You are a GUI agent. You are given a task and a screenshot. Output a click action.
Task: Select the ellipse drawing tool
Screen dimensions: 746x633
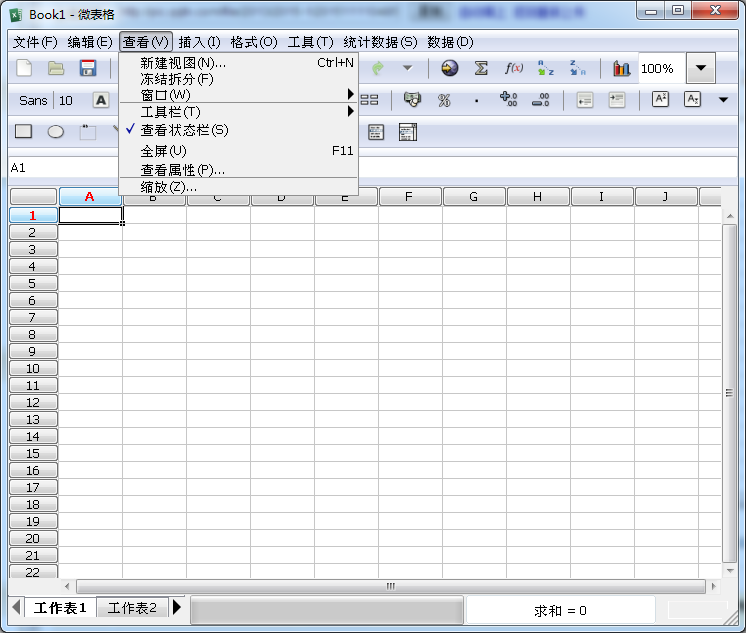(x=56, y=132)
